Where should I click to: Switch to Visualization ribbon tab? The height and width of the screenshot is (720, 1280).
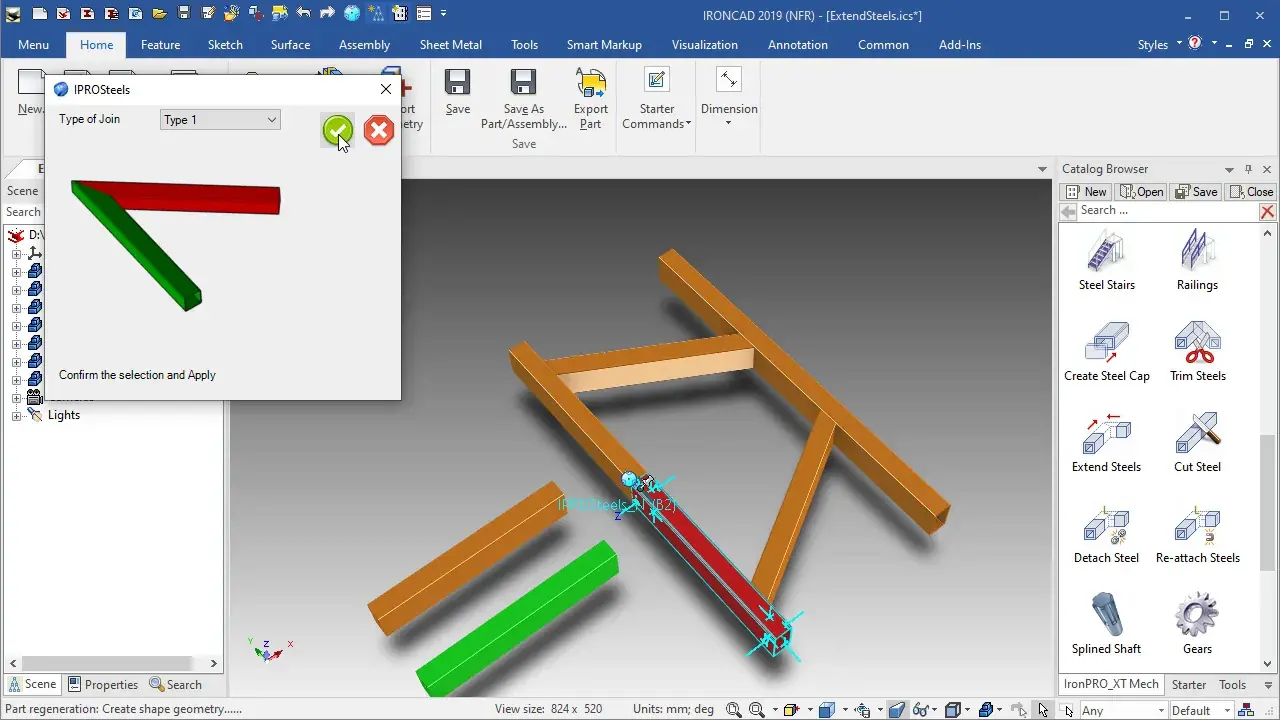(x=704, y=45)
